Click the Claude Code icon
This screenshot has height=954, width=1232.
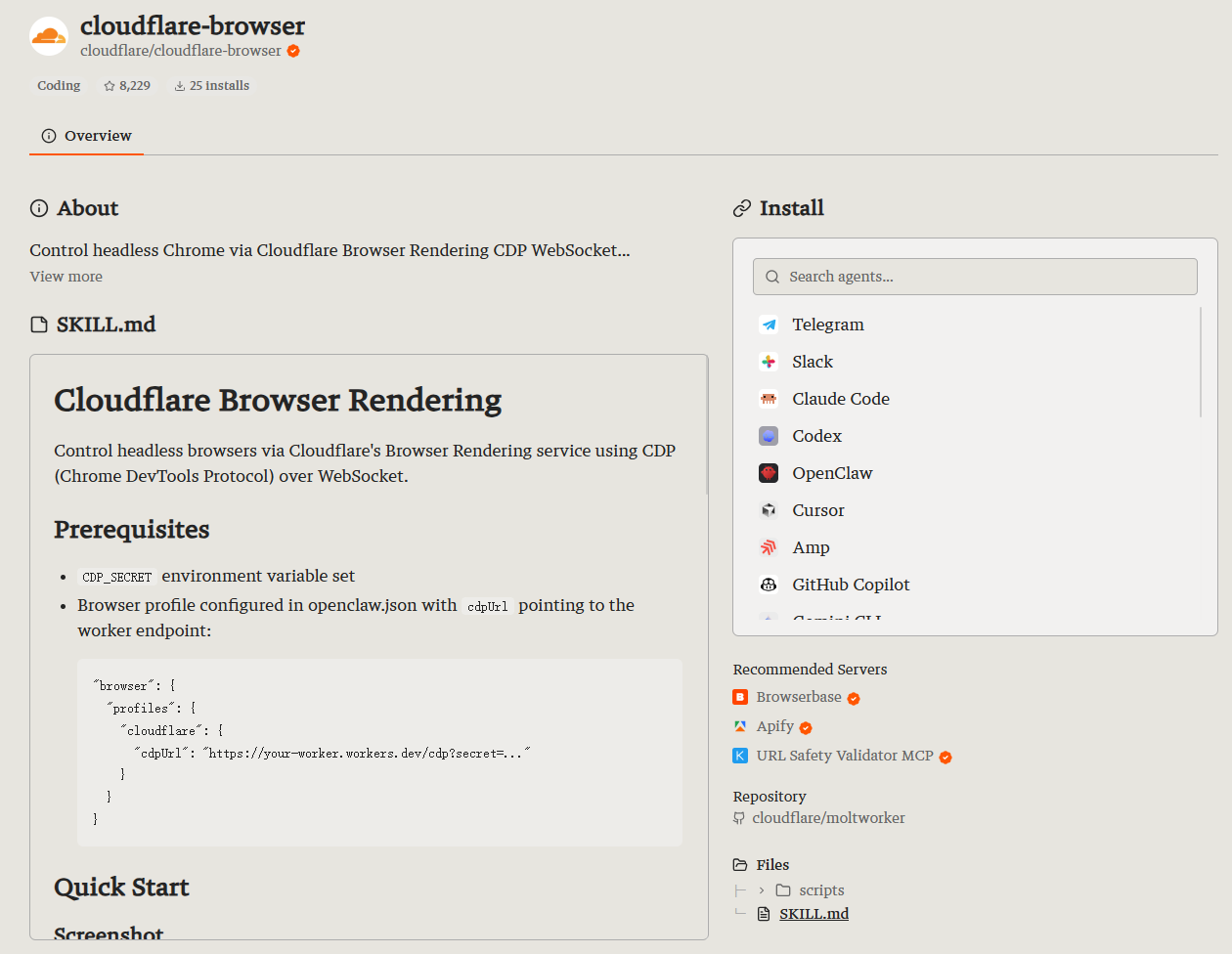pos(769,399)
